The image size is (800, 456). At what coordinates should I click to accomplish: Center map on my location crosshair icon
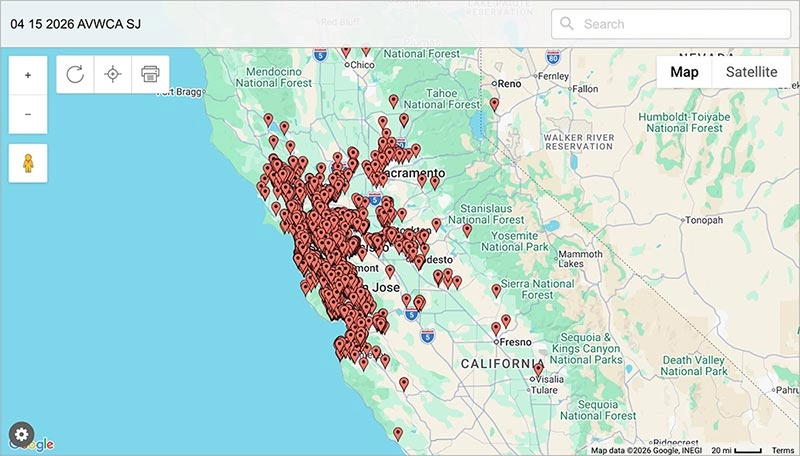pyautogui.click(x=113, y=74)
